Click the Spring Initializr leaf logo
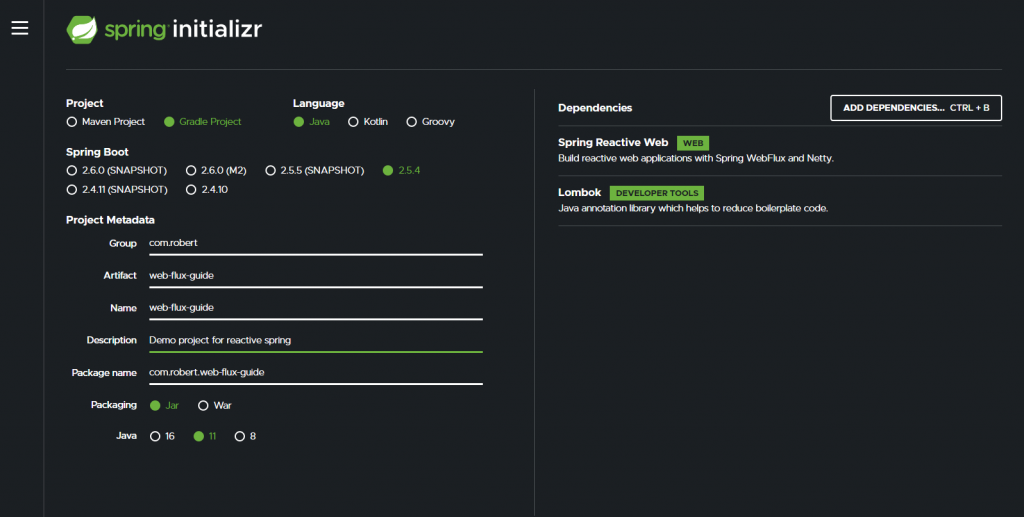 tap(82, 30)
